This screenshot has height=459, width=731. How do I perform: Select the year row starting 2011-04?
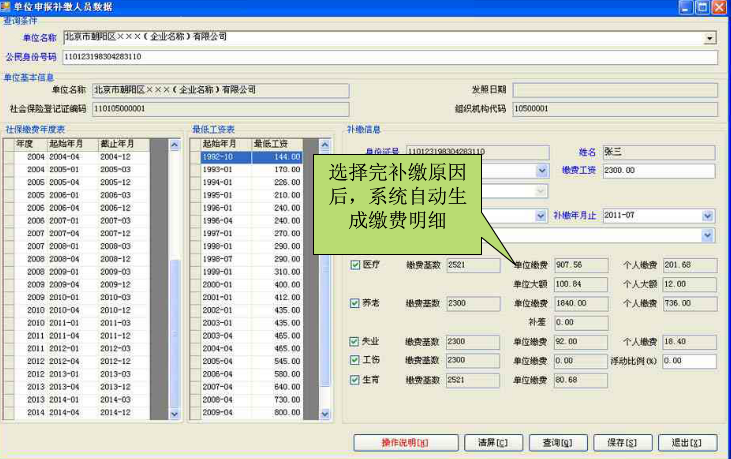(82, 336)
